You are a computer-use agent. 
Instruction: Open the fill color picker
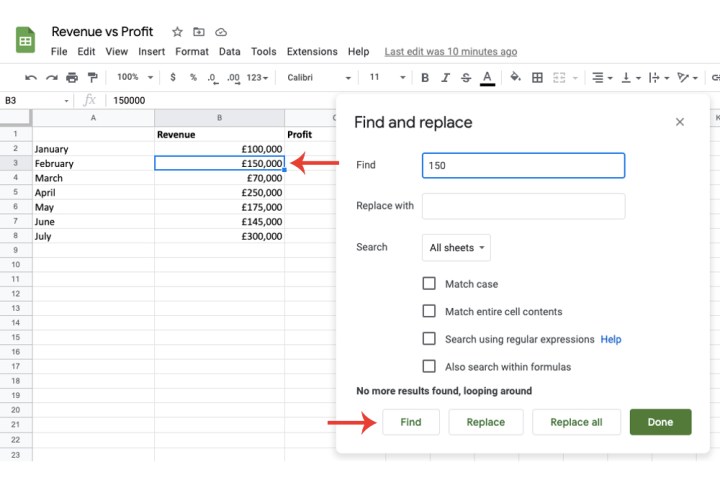tap(515, 77)
